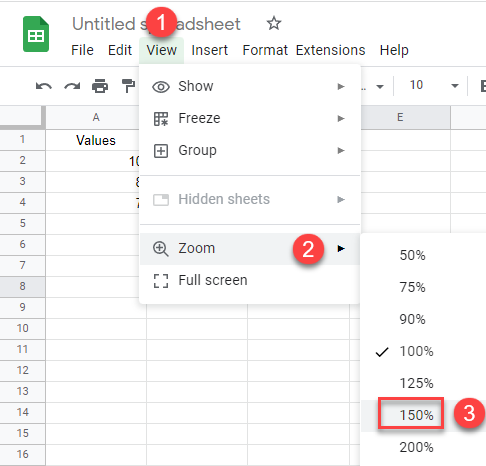Open the Extensions menu

(x=330, y=50)
